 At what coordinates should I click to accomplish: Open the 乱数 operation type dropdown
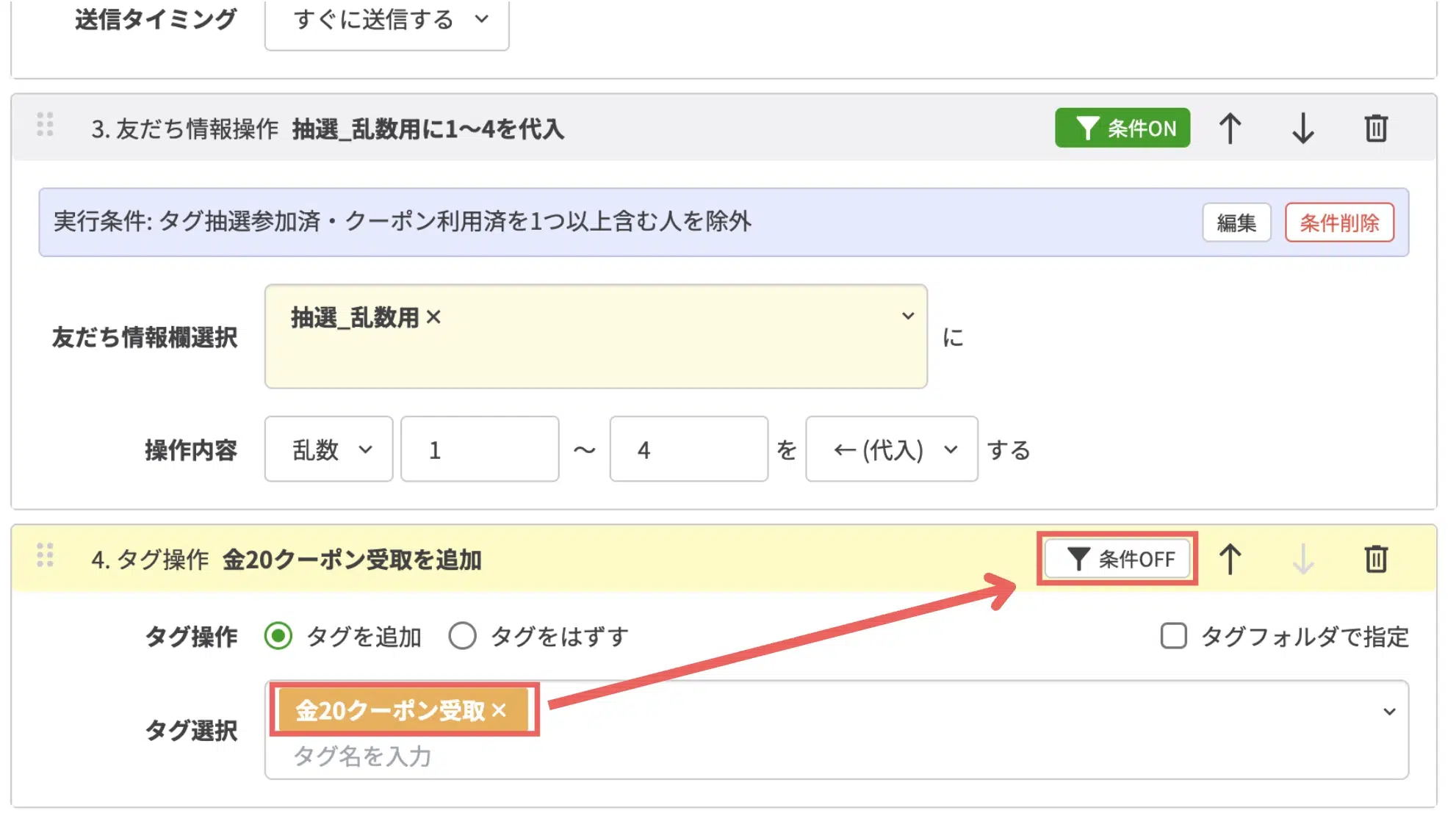pos(328,449)
